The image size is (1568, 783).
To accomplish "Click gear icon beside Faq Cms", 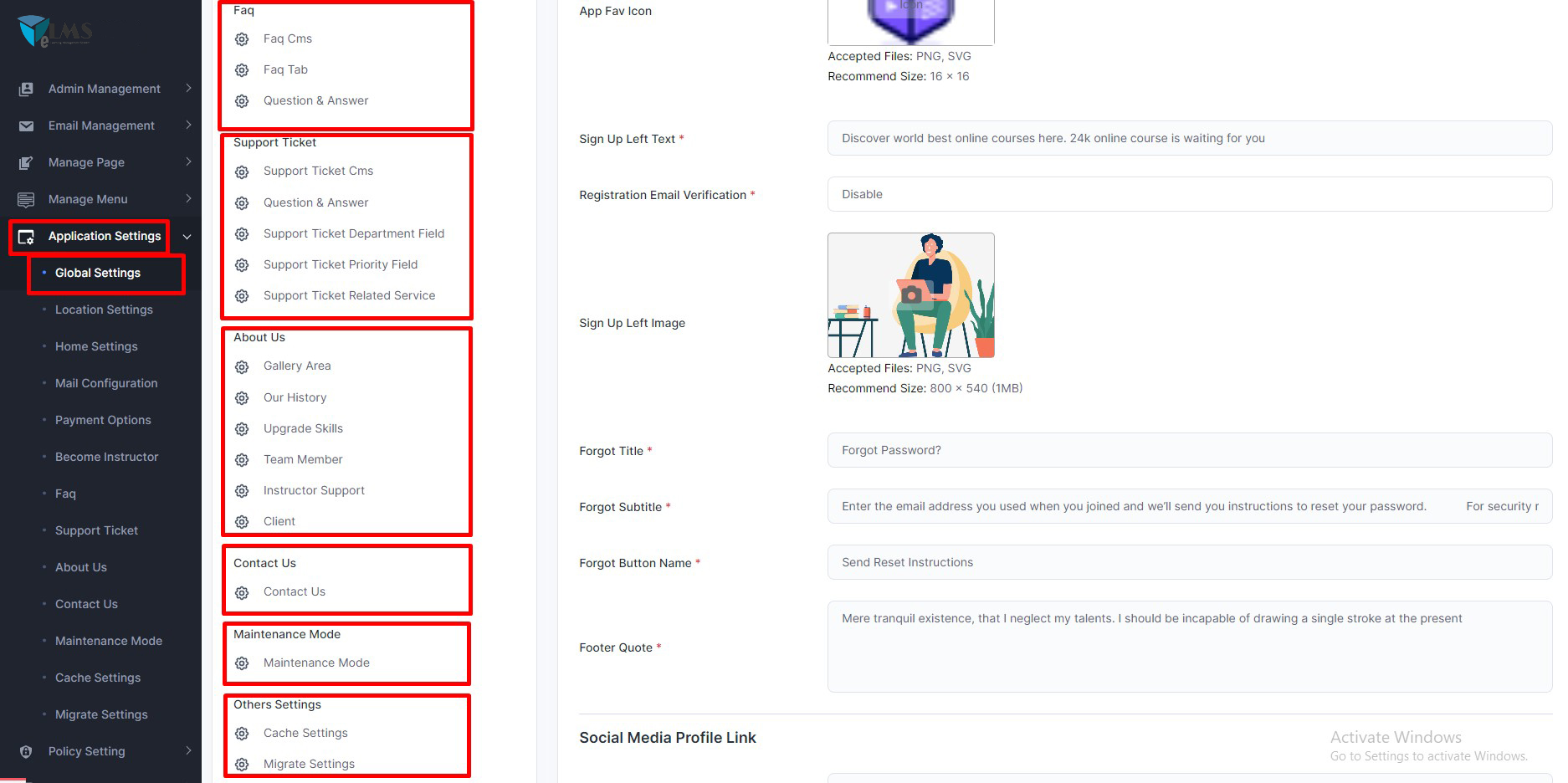I will (242, 39).
